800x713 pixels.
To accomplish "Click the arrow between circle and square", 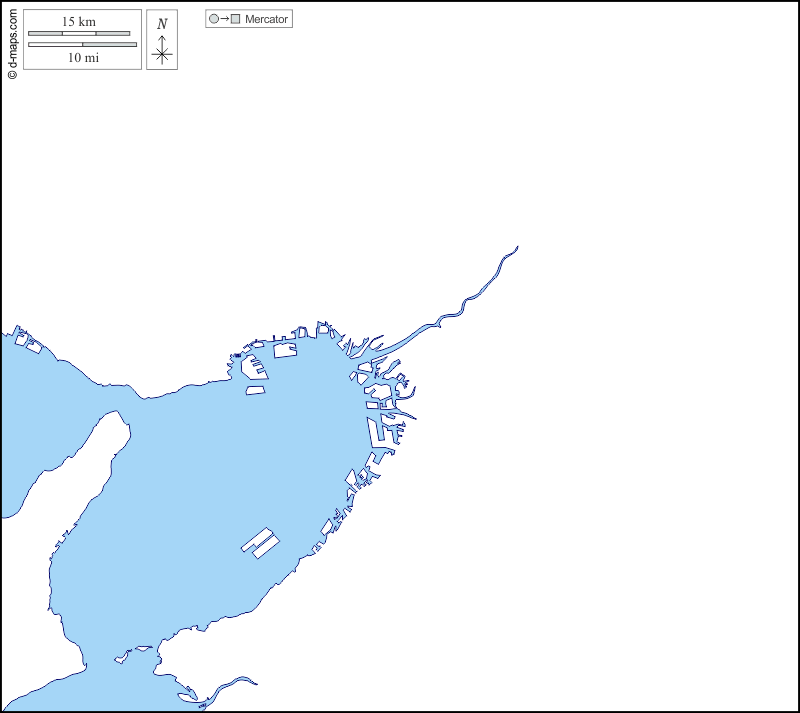I will coord(224,19).
